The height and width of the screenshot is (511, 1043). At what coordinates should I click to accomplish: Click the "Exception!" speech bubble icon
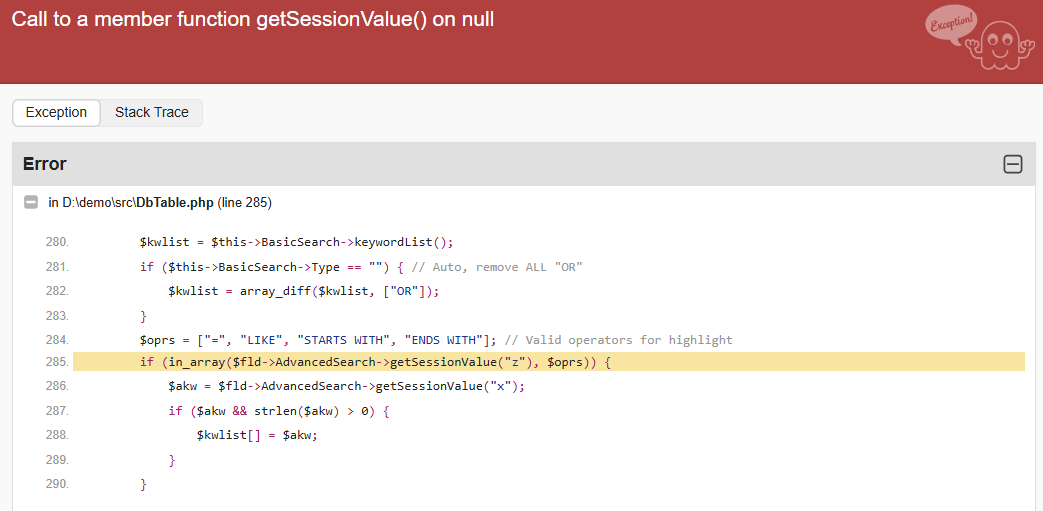click(x=949, y=26)
